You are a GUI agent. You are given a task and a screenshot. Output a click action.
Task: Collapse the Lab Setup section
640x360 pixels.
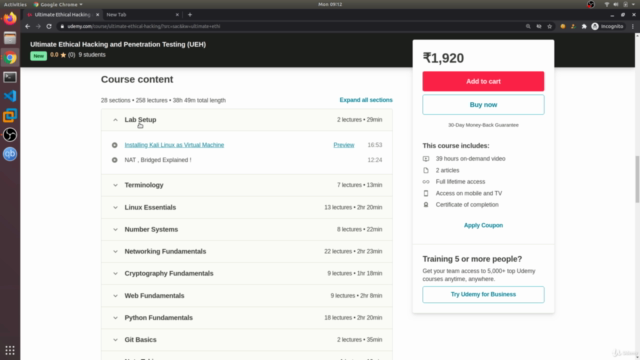(x=247, y=120)
